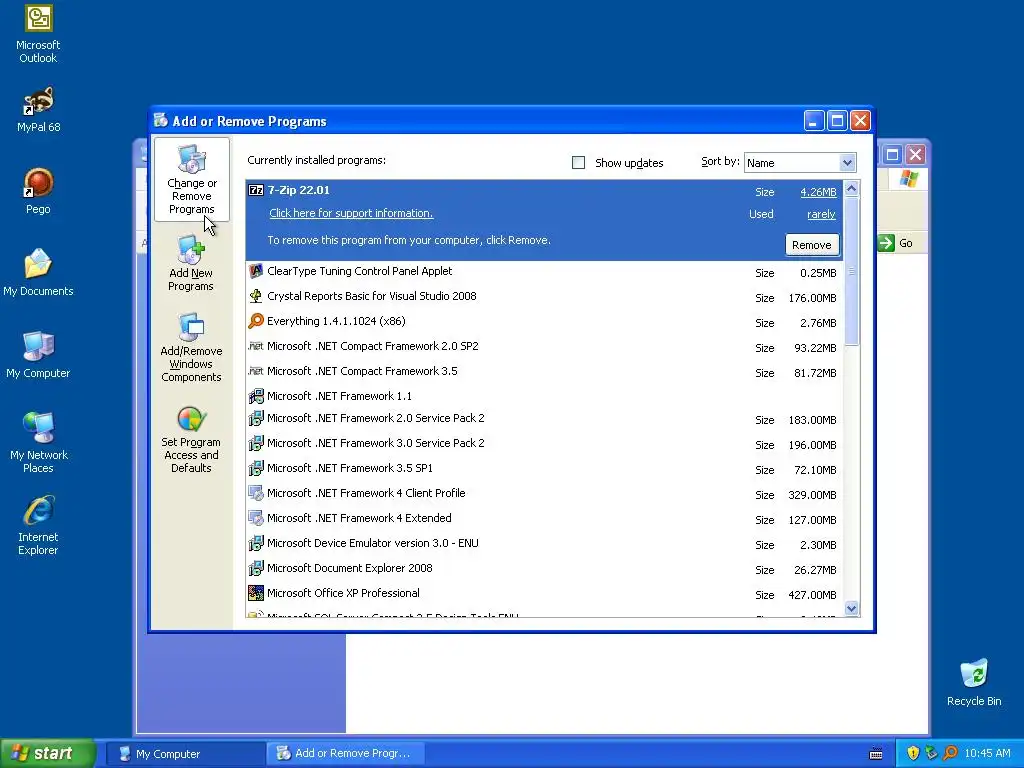
Task: Click Add or Remove Programs taskbar button
Action: click(x=346, y=754)
